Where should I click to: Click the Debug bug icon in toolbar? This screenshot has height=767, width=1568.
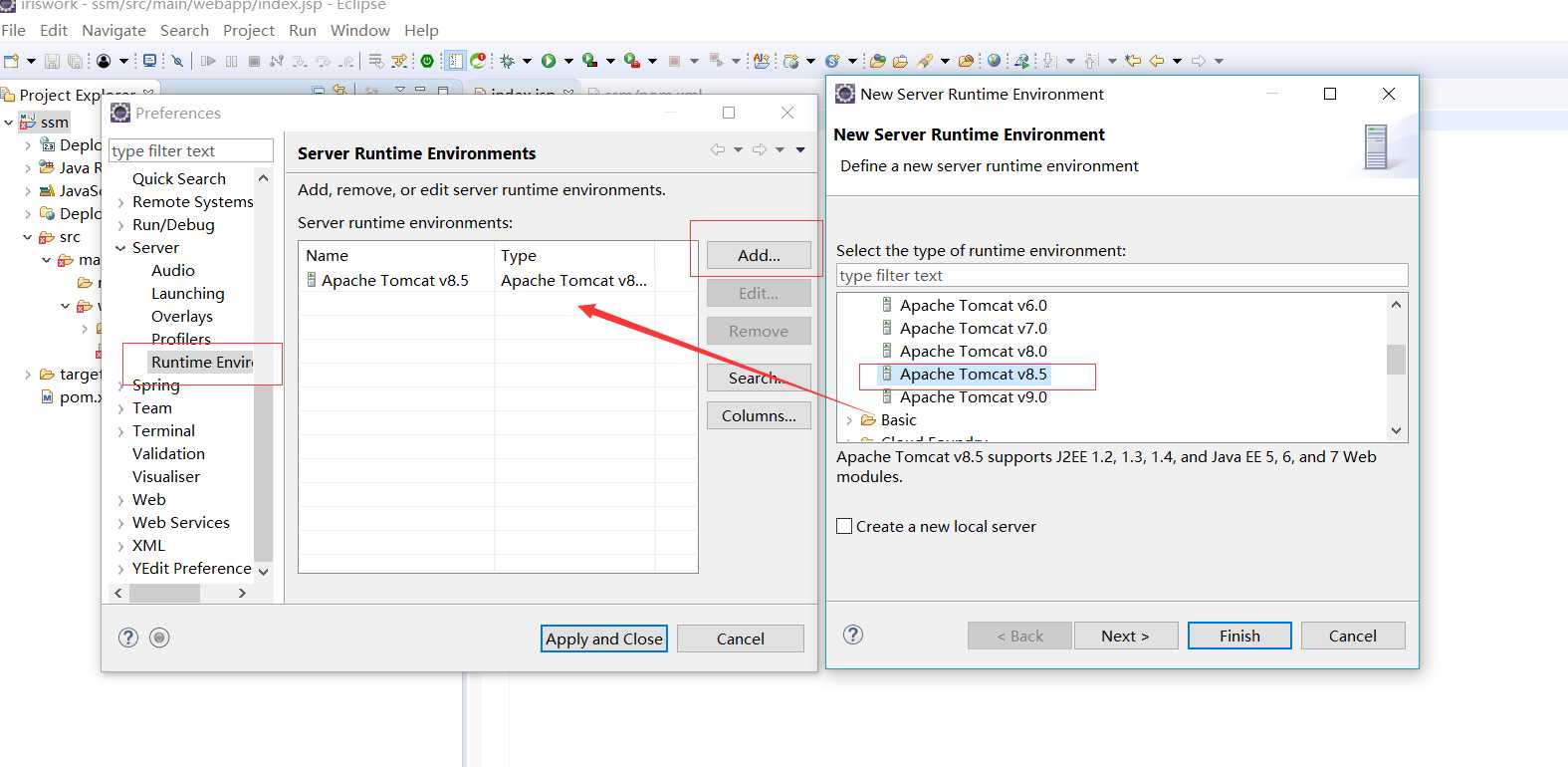tap(507, 61)
